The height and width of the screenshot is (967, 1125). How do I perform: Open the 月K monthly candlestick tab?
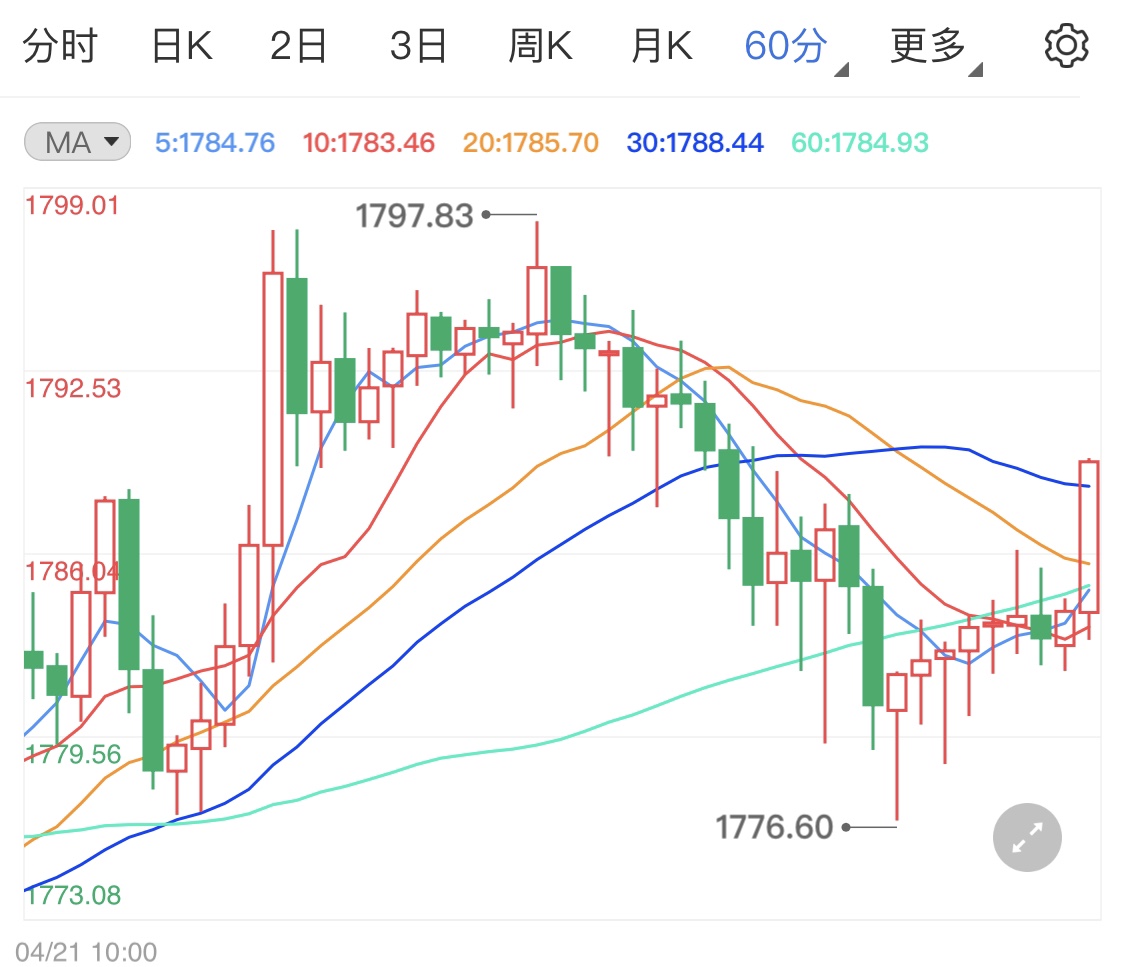[662, 46]
